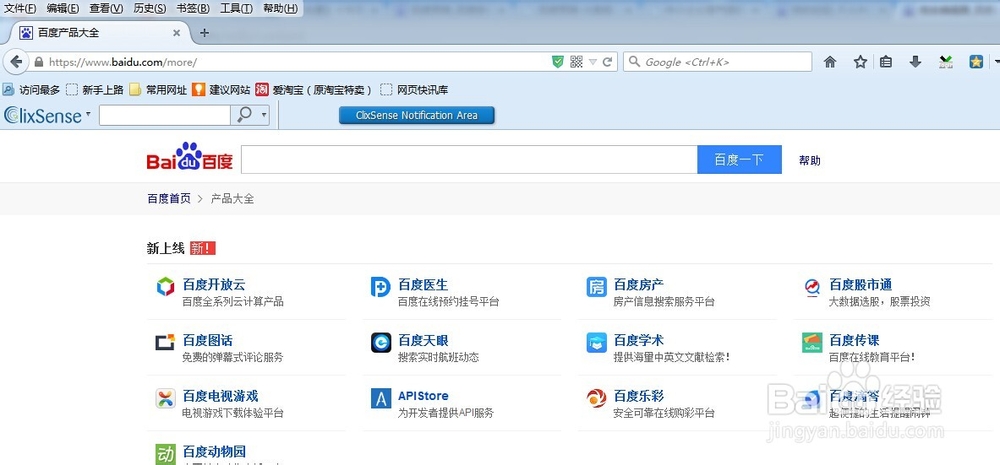The height and width of the screenshot is (465, 1000).
Task: Click the 百度房产 product icon
Action: 596,287
